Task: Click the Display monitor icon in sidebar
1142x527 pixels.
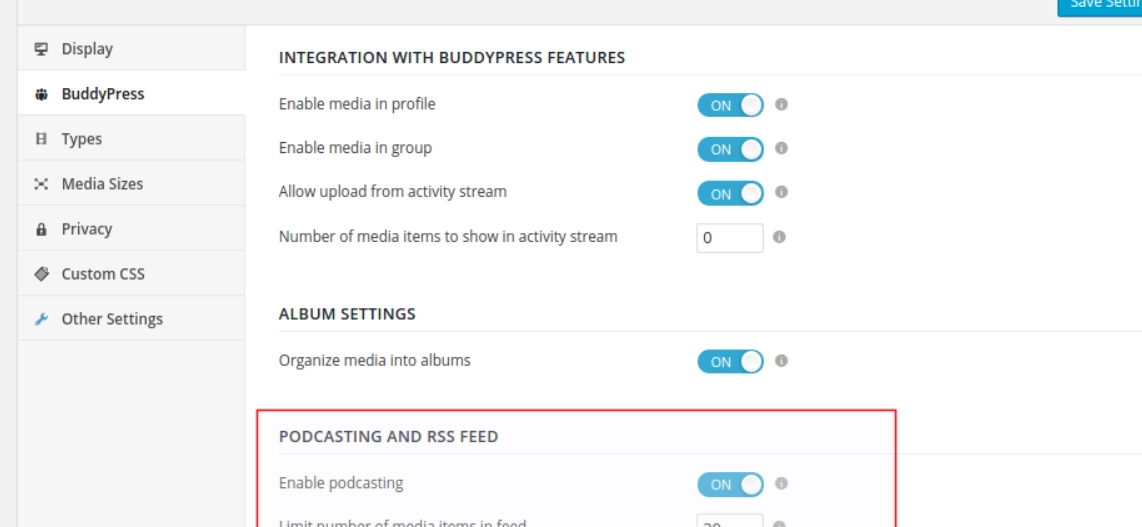Action: (x=41, y=49)
